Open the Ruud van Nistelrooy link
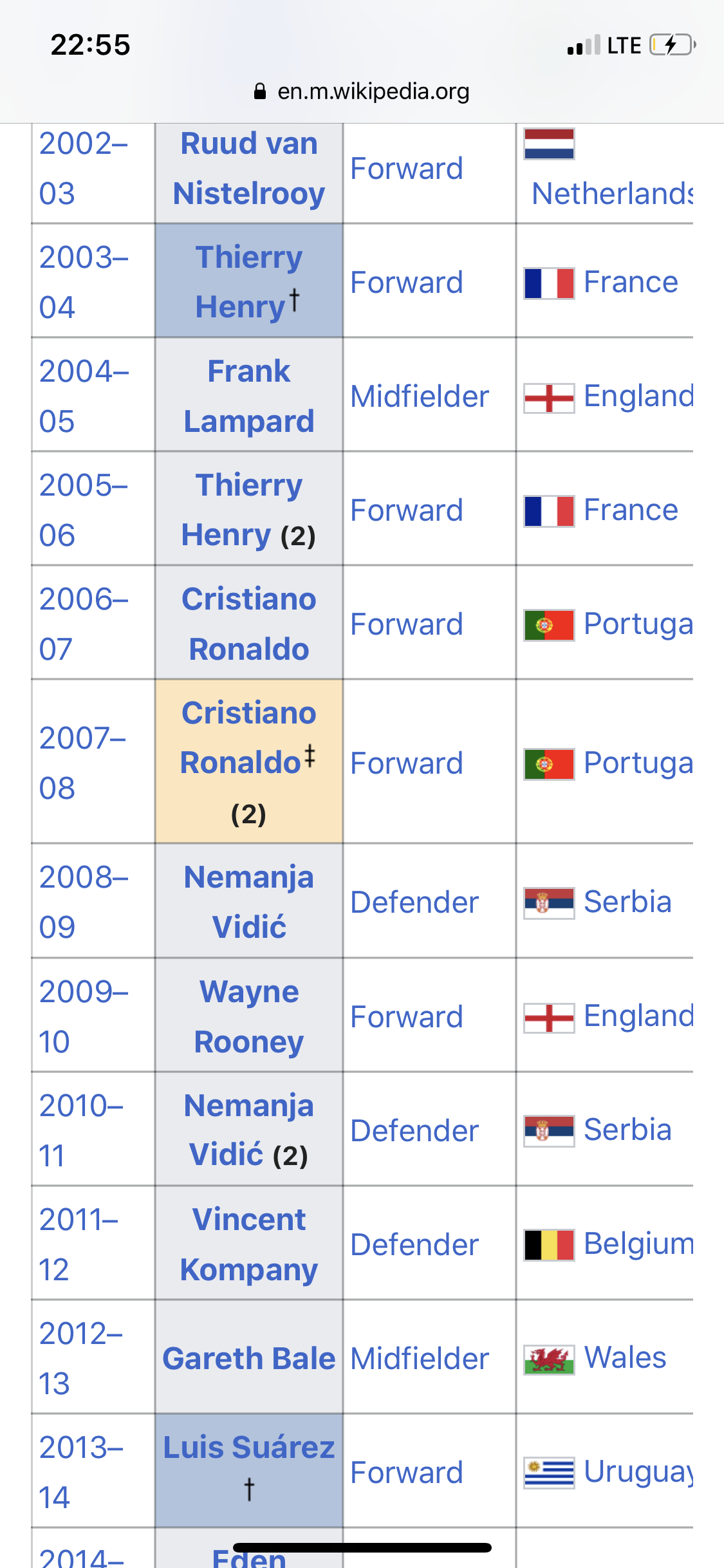The image size is (724, 1568). (248, 169)
